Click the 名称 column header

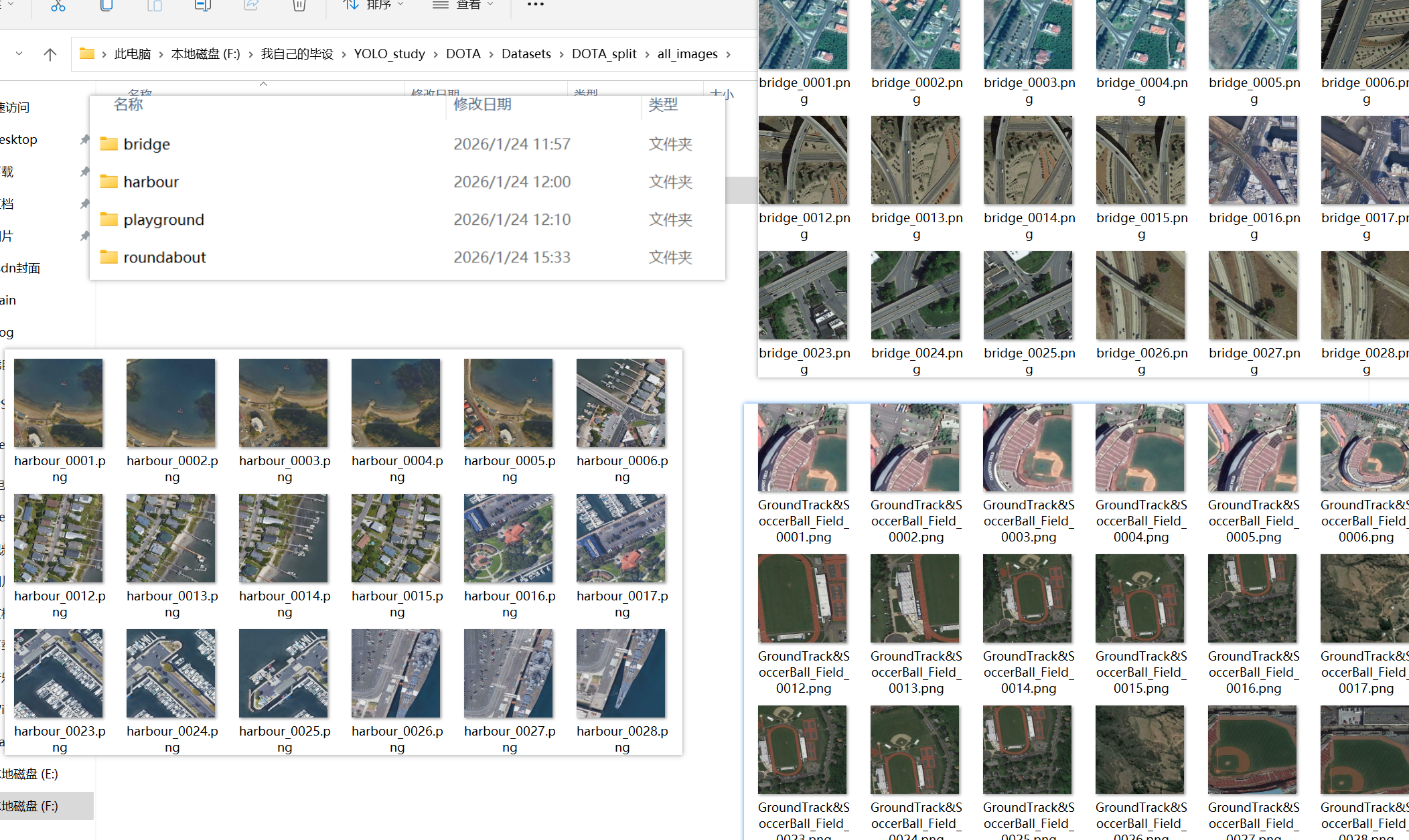(129, 104)
